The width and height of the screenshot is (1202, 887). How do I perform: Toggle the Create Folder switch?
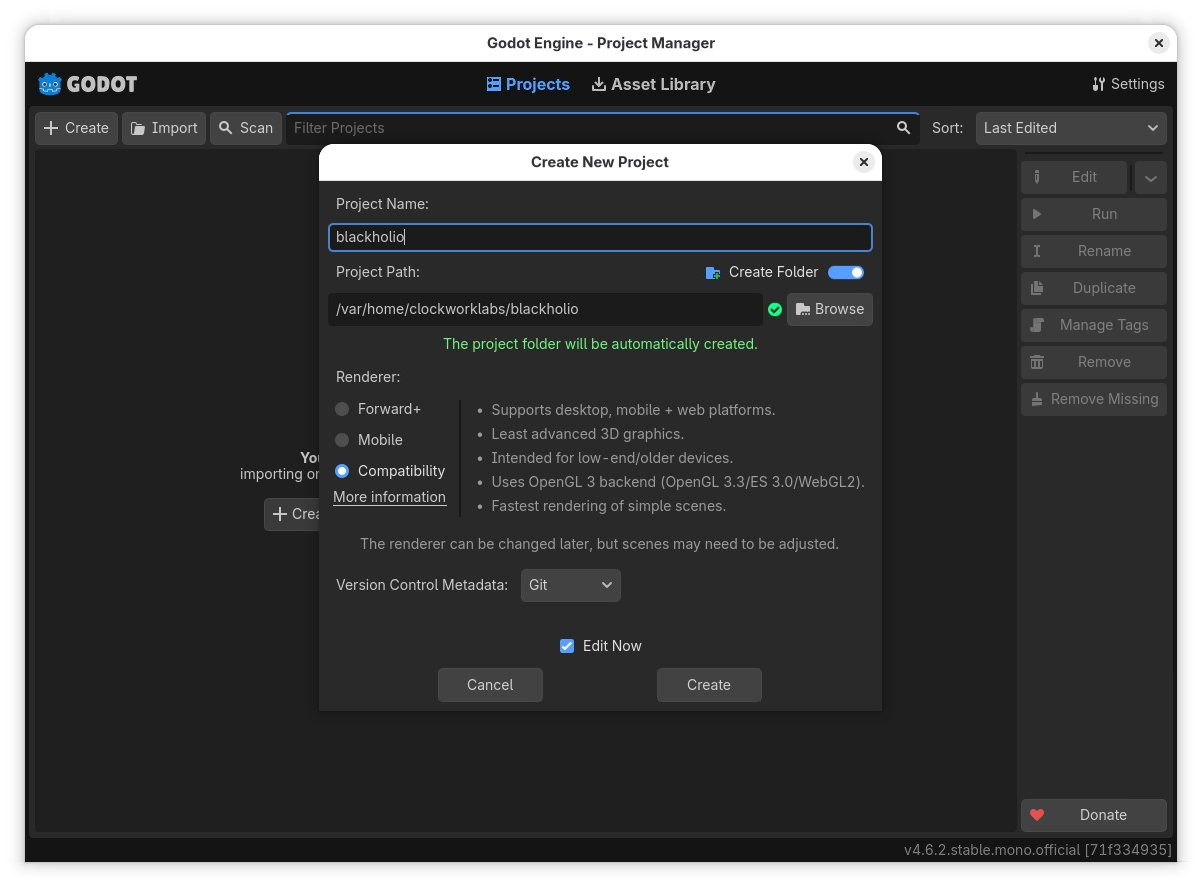tap(846, 272)
